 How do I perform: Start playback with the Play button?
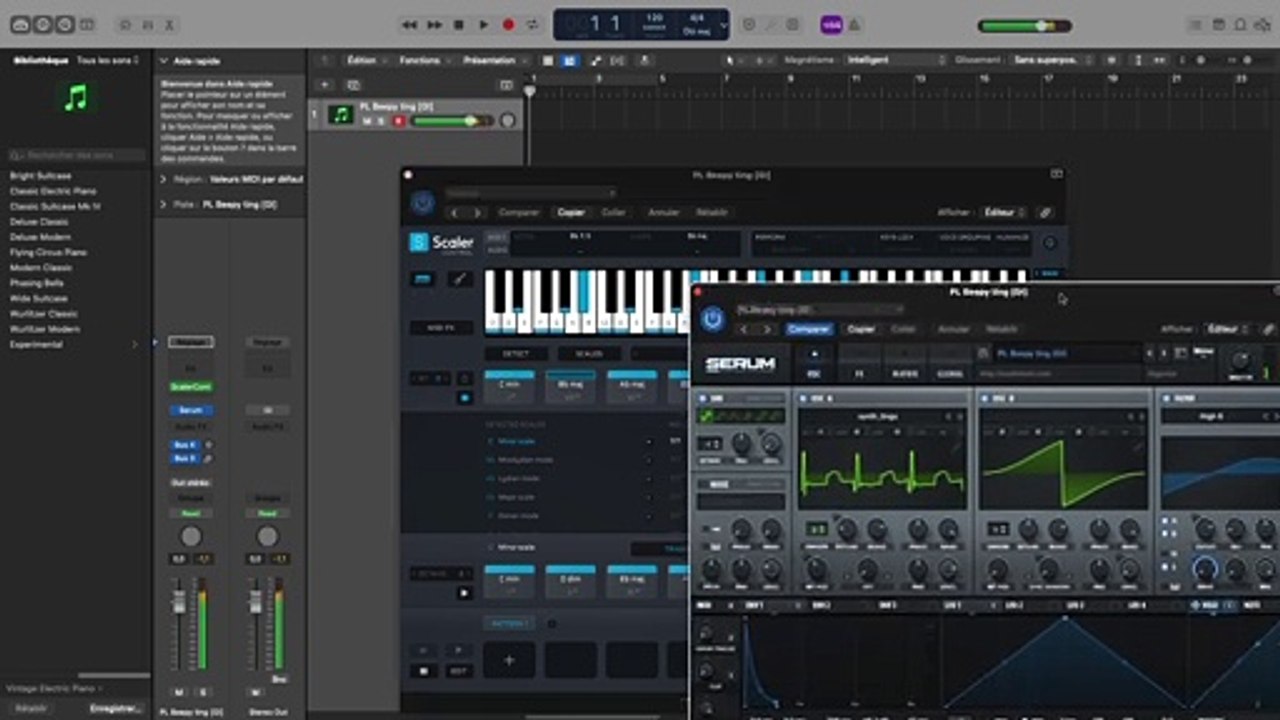click(x=484, y=25)
